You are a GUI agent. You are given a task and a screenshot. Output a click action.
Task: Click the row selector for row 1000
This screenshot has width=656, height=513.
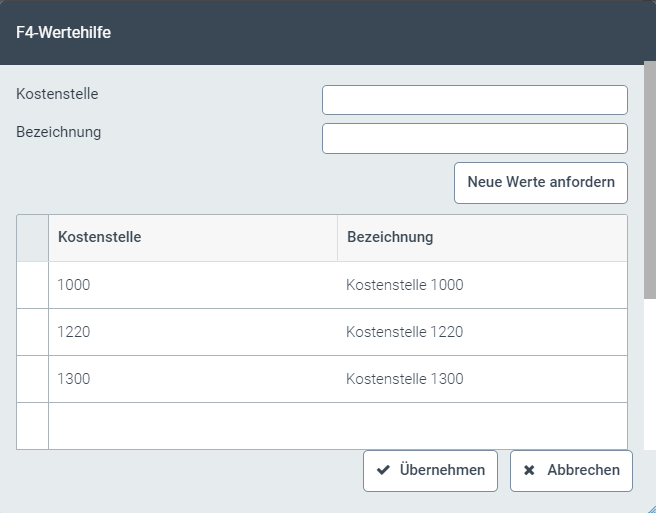click(x=33, y=285)
